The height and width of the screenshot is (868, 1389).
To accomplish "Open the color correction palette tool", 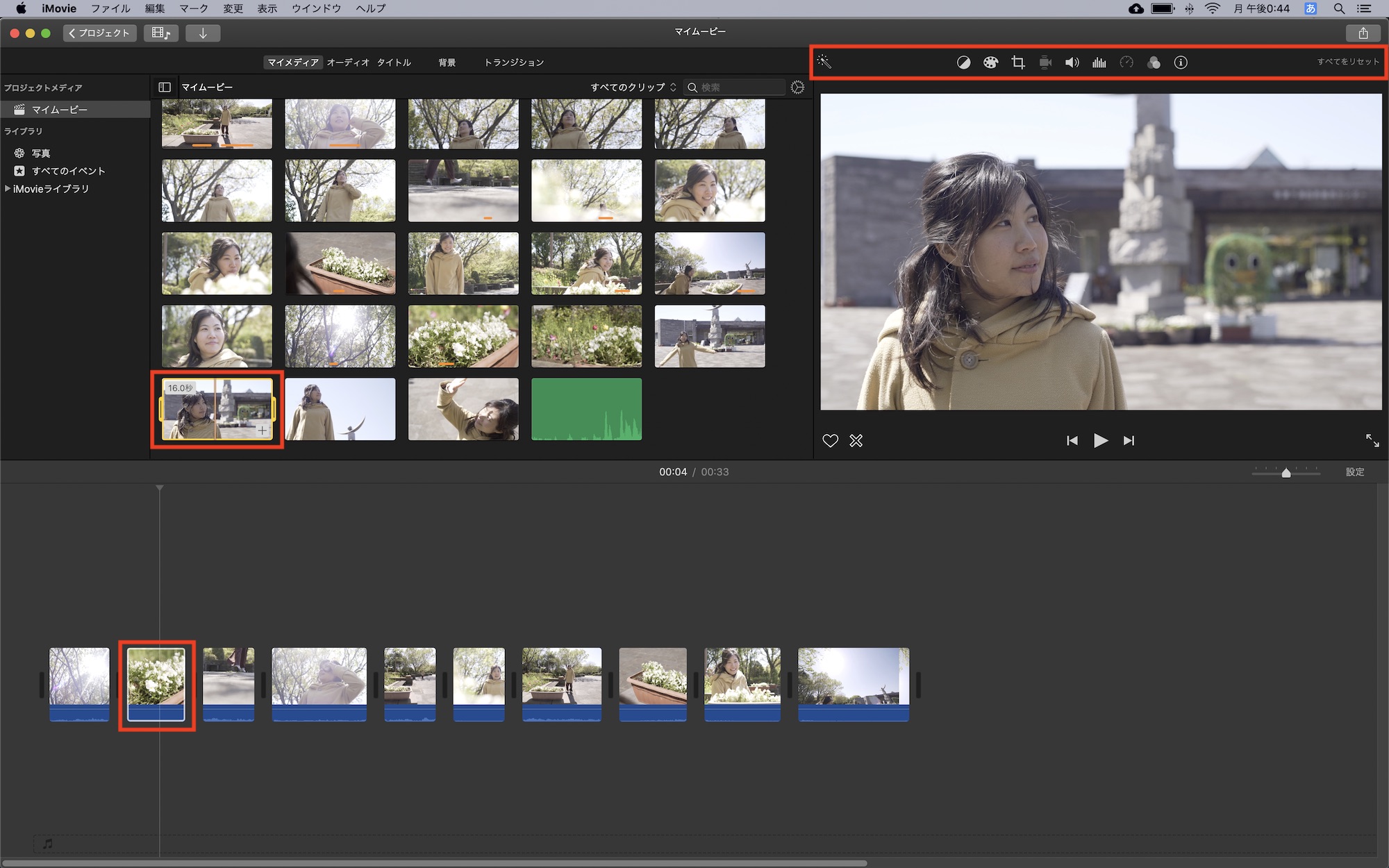I will 990,62.
